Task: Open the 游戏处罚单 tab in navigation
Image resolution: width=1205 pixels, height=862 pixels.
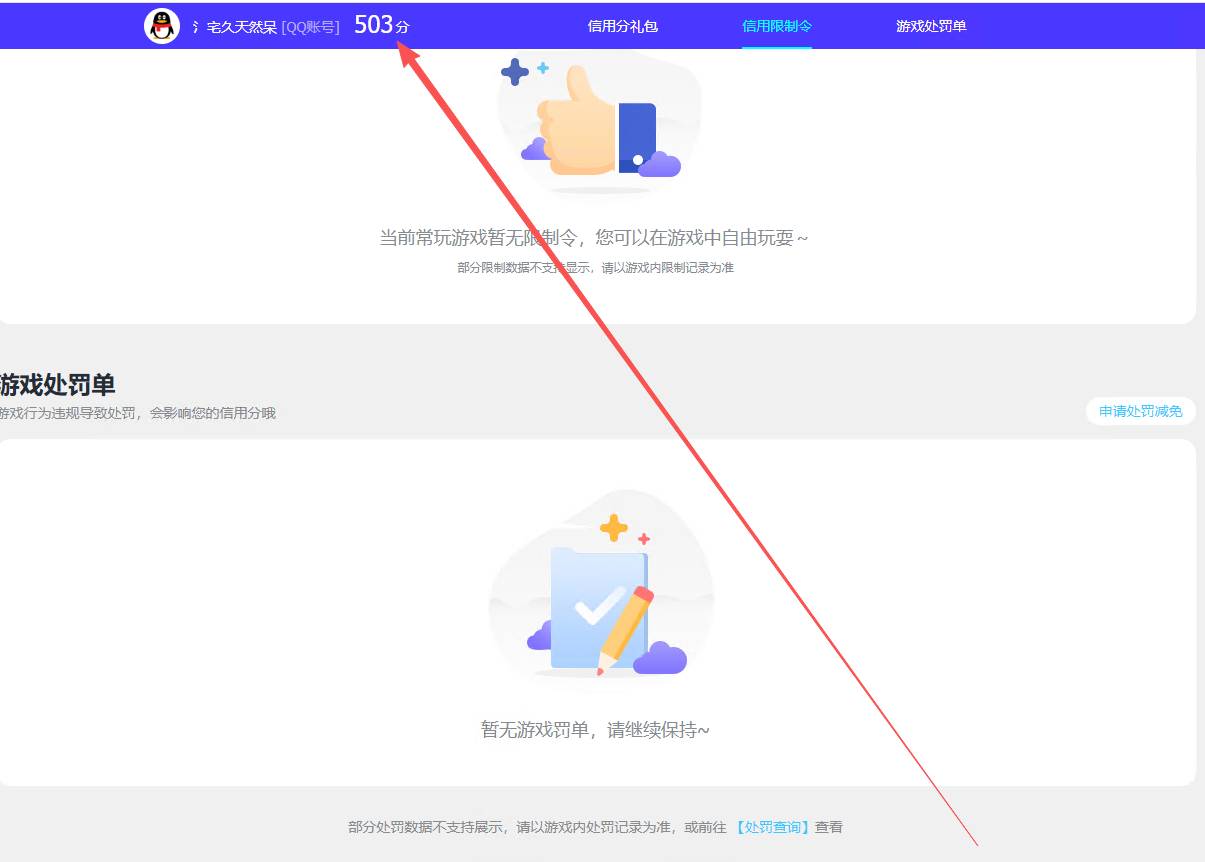Action: (x=929, y=26)
